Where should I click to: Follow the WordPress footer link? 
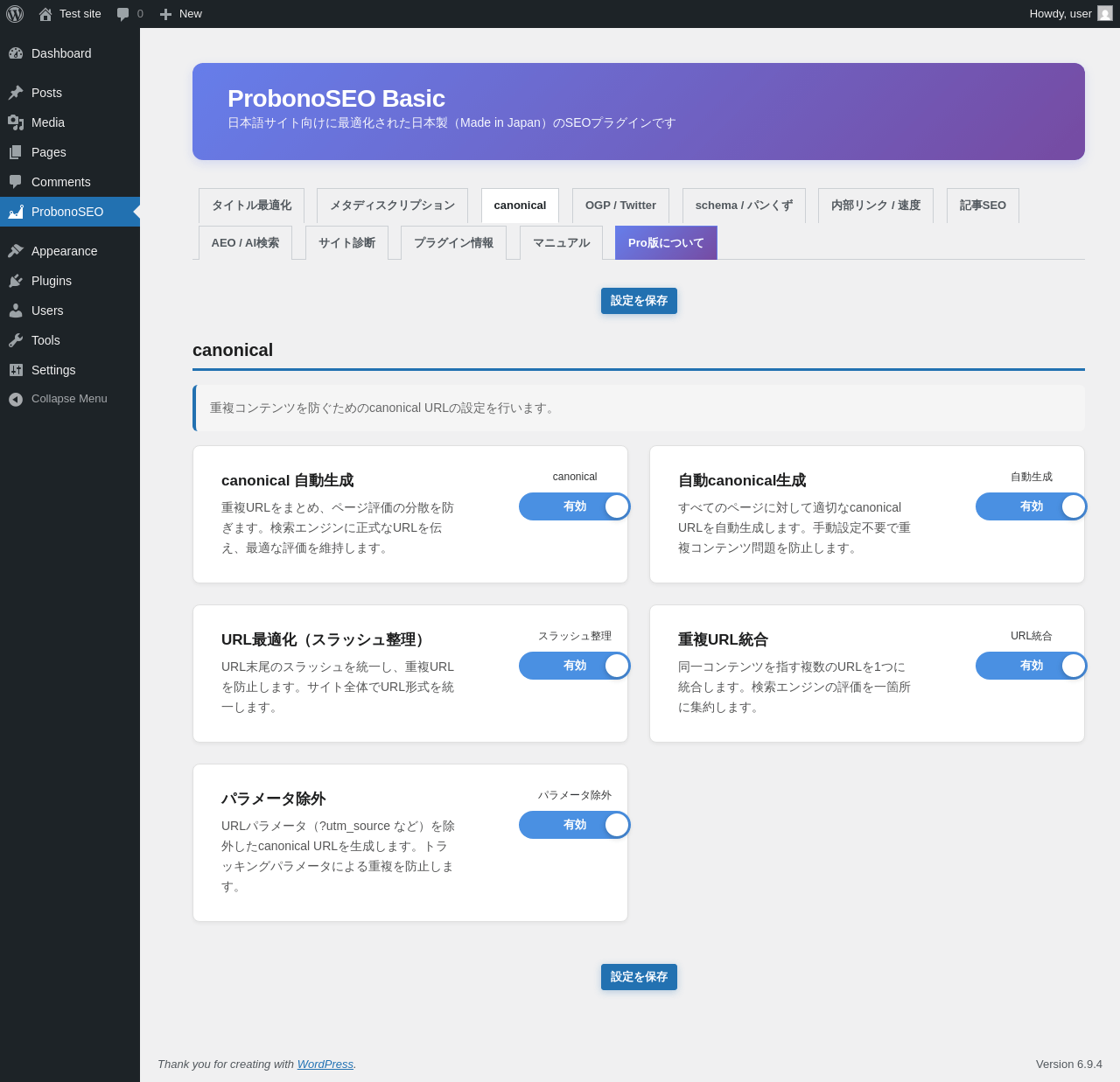[x=325, y=1064]
